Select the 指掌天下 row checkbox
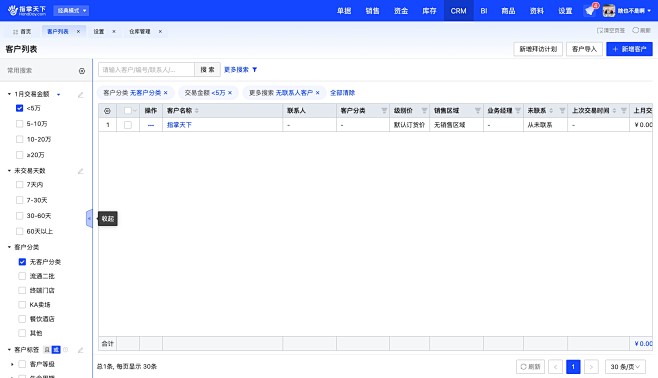This screenshot has height=378, width=658. (128, 125)
